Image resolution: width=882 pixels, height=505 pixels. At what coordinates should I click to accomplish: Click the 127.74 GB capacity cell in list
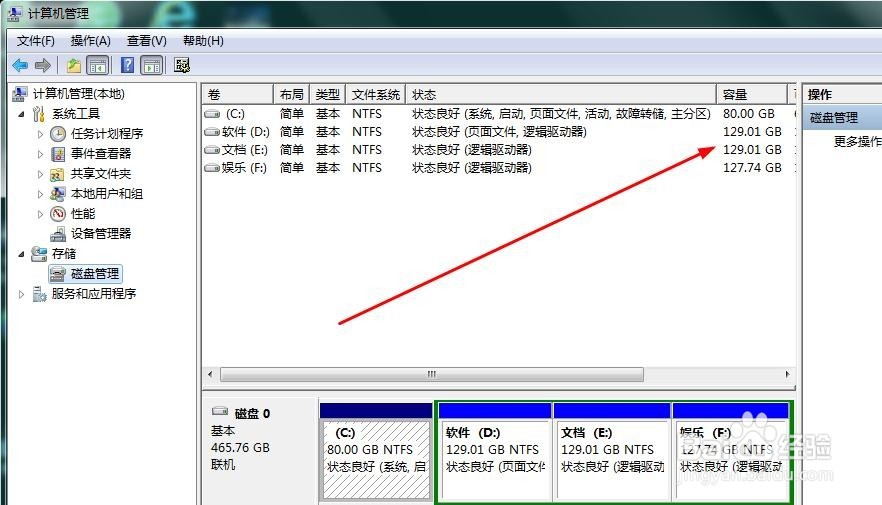[752, 168]
